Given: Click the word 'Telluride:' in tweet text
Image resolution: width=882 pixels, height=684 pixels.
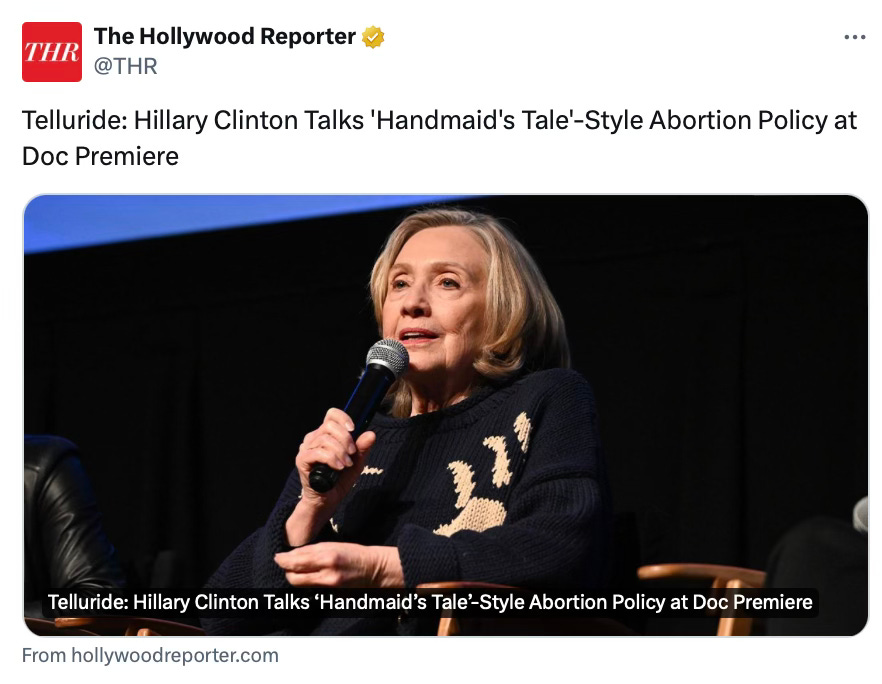Looking at the screenshot, I should pos(75,120).
